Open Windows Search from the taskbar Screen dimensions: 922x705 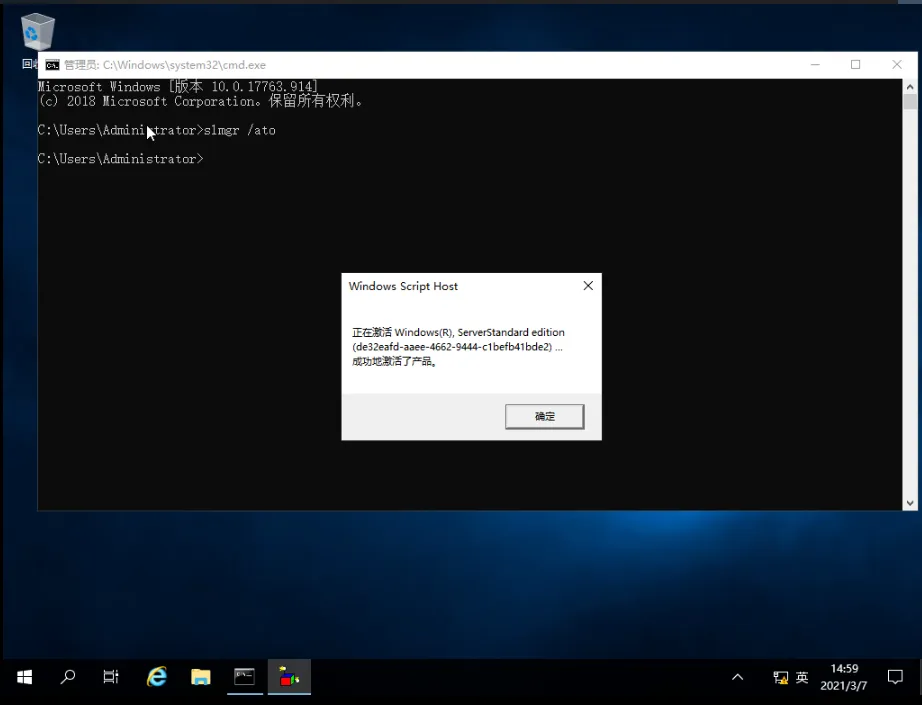click(x=67, y=677)
